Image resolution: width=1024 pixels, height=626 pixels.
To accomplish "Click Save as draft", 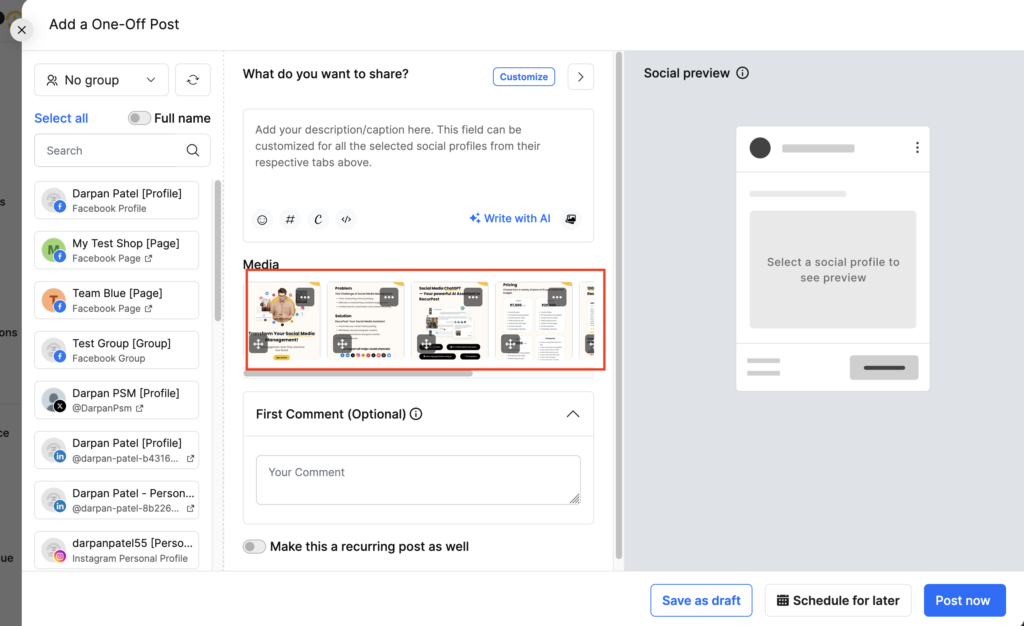I will [x=701, y=601].
